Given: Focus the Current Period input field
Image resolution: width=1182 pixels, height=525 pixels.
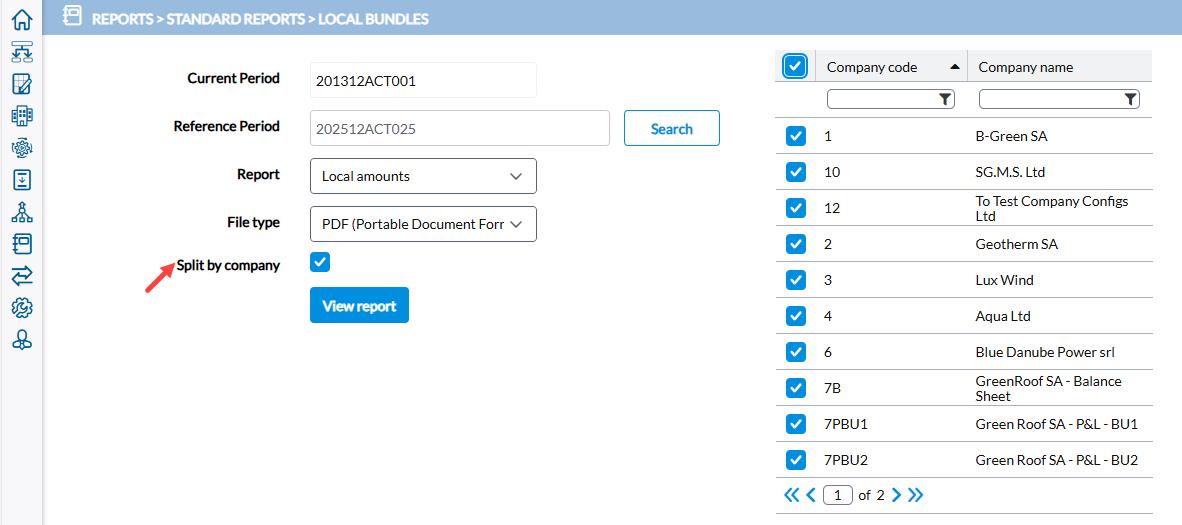Looking at the screenshot, I should click(x=423, y=80).
